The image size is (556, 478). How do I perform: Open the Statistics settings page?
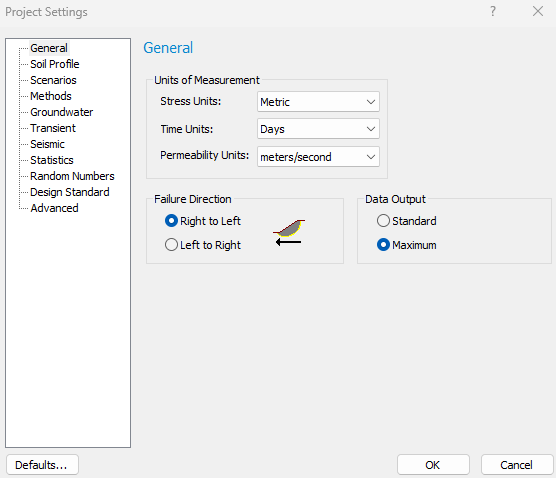tap(52, 160)
